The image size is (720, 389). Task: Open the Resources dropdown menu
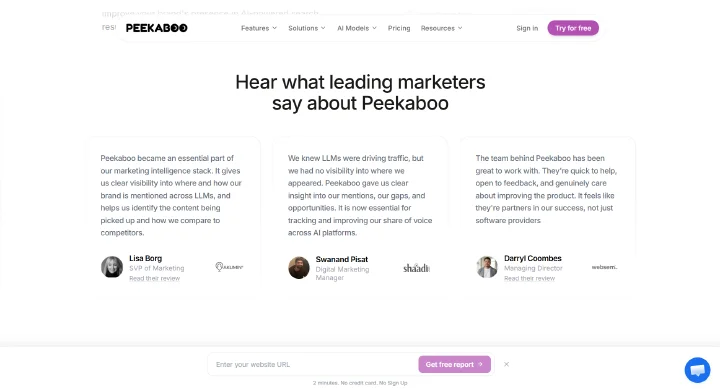tap(441, 28)
